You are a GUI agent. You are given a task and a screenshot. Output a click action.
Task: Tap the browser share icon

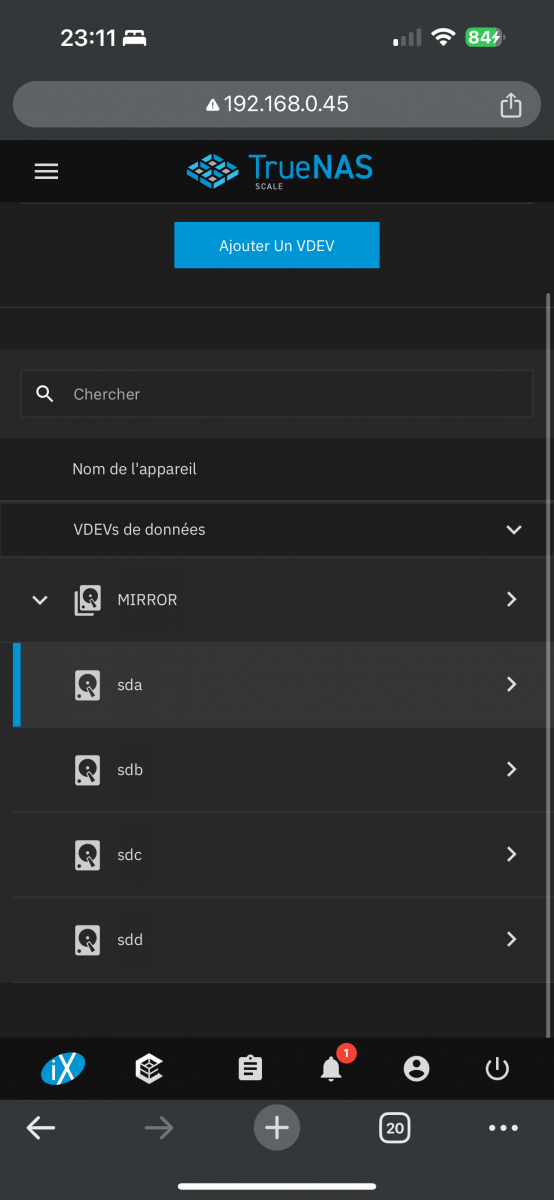[x=511, y=105]
